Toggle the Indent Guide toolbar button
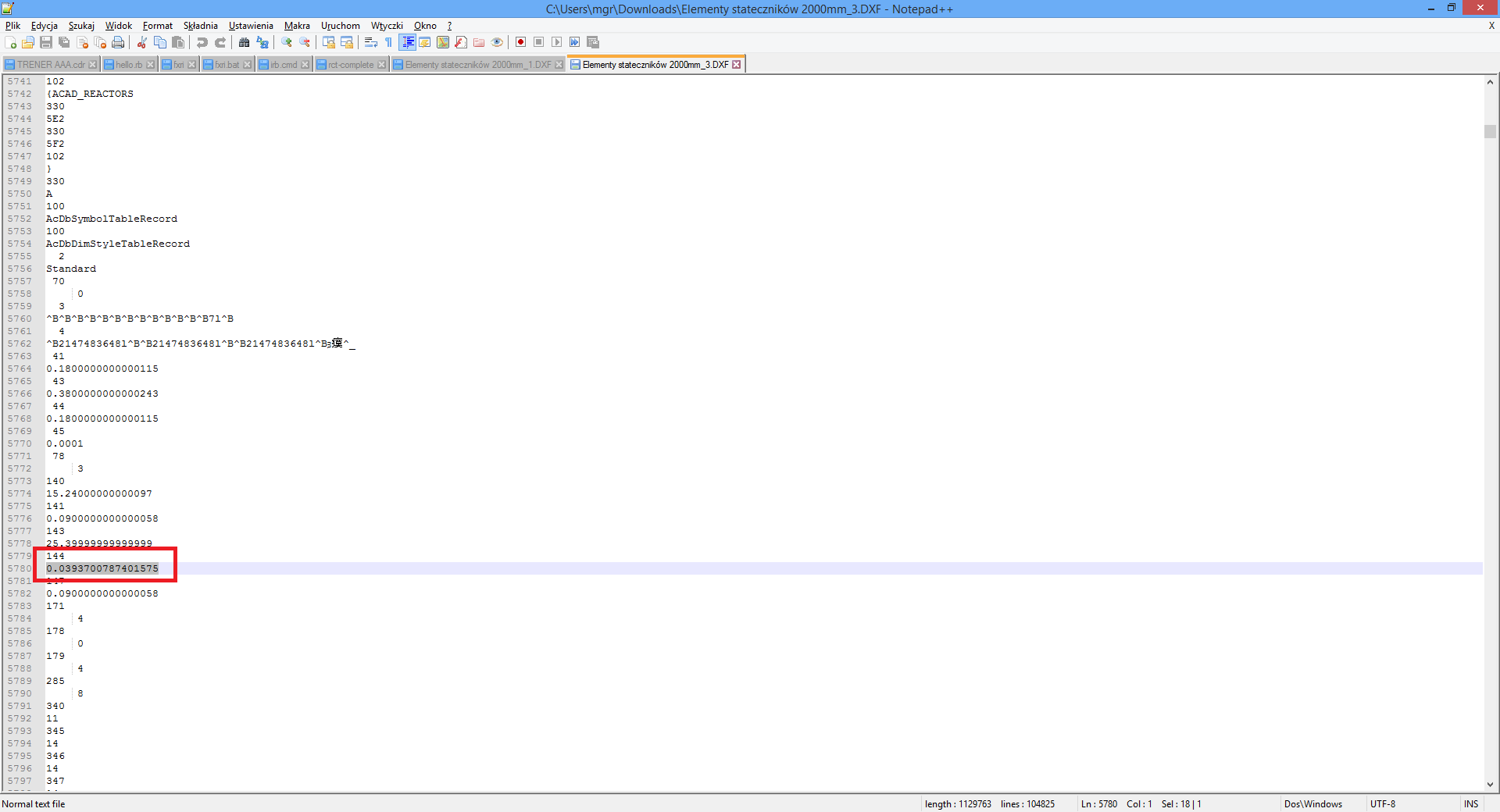Image resolution: width=1500 pixels, height=812 pixels. 407,42
